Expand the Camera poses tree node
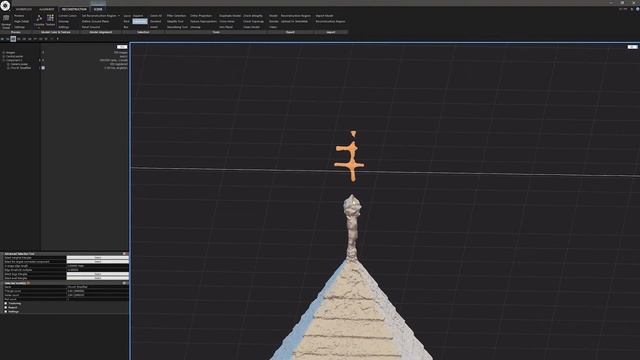This screenshot has width=640, height=360. tap(8, 64)
